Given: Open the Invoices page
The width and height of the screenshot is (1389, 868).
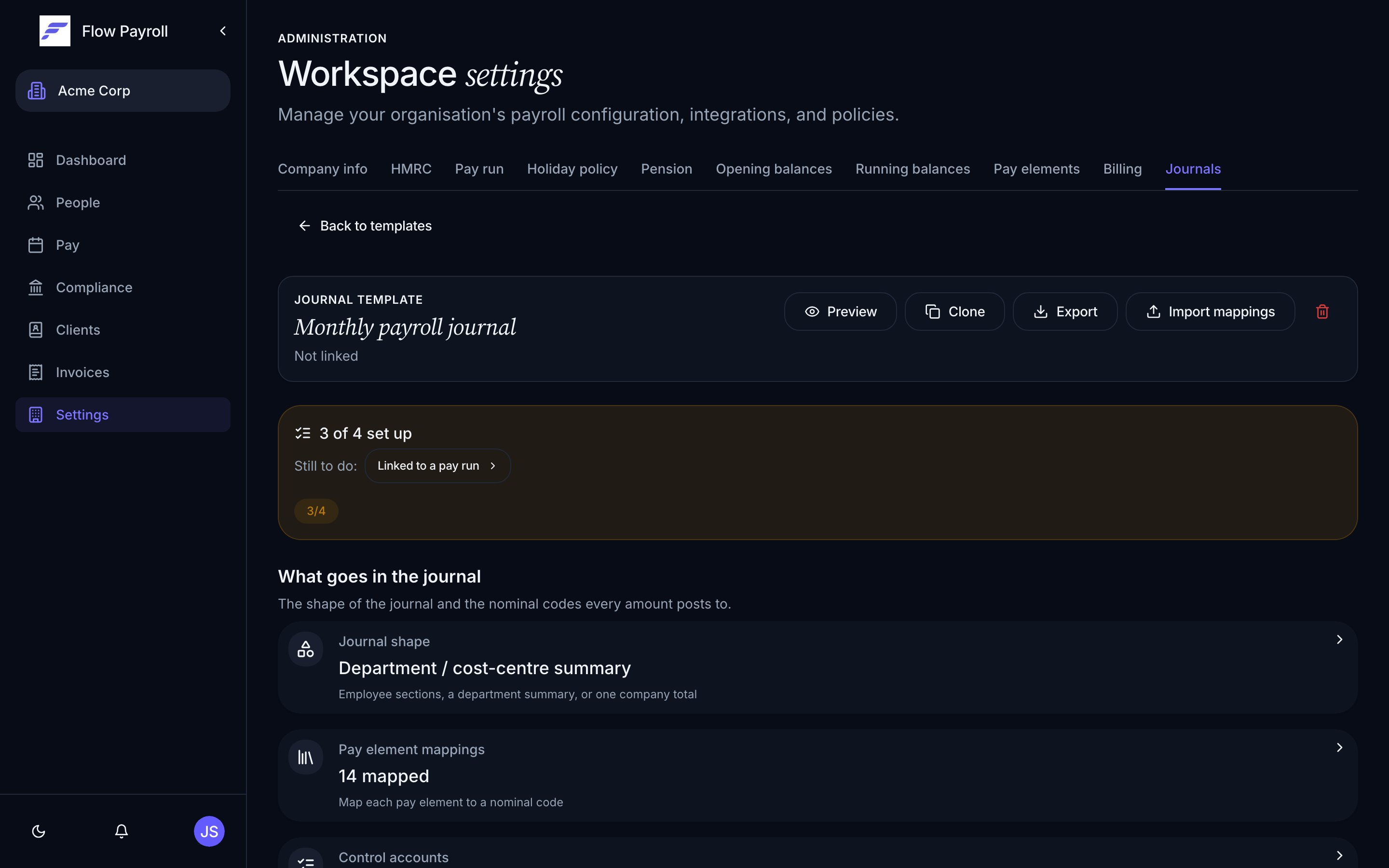Looking at the screenshot, I should pos(123,373).
